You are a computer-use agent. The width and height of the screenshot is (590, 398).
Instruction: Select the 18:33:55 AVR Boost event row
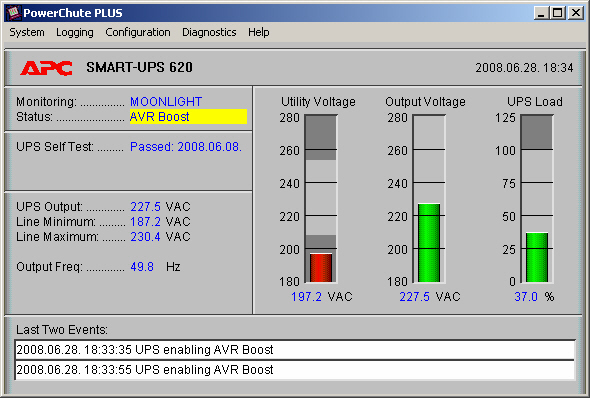(x=295, y=370)
